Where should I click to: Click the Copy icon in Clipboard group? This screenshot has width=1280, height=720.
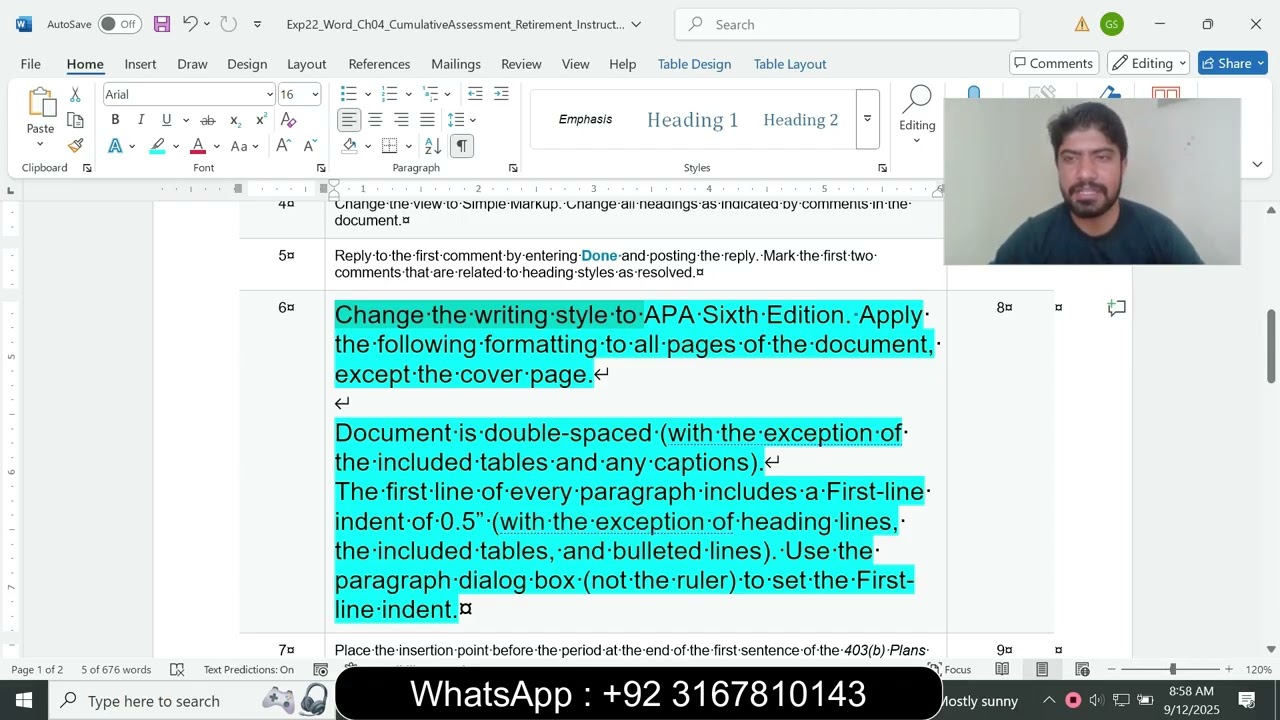(x=75, y=120)
